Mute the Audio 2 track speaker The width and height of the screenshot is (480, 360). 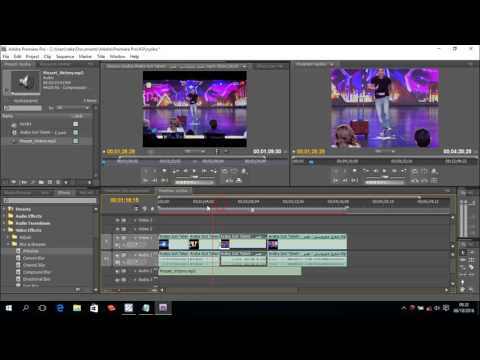117,271
